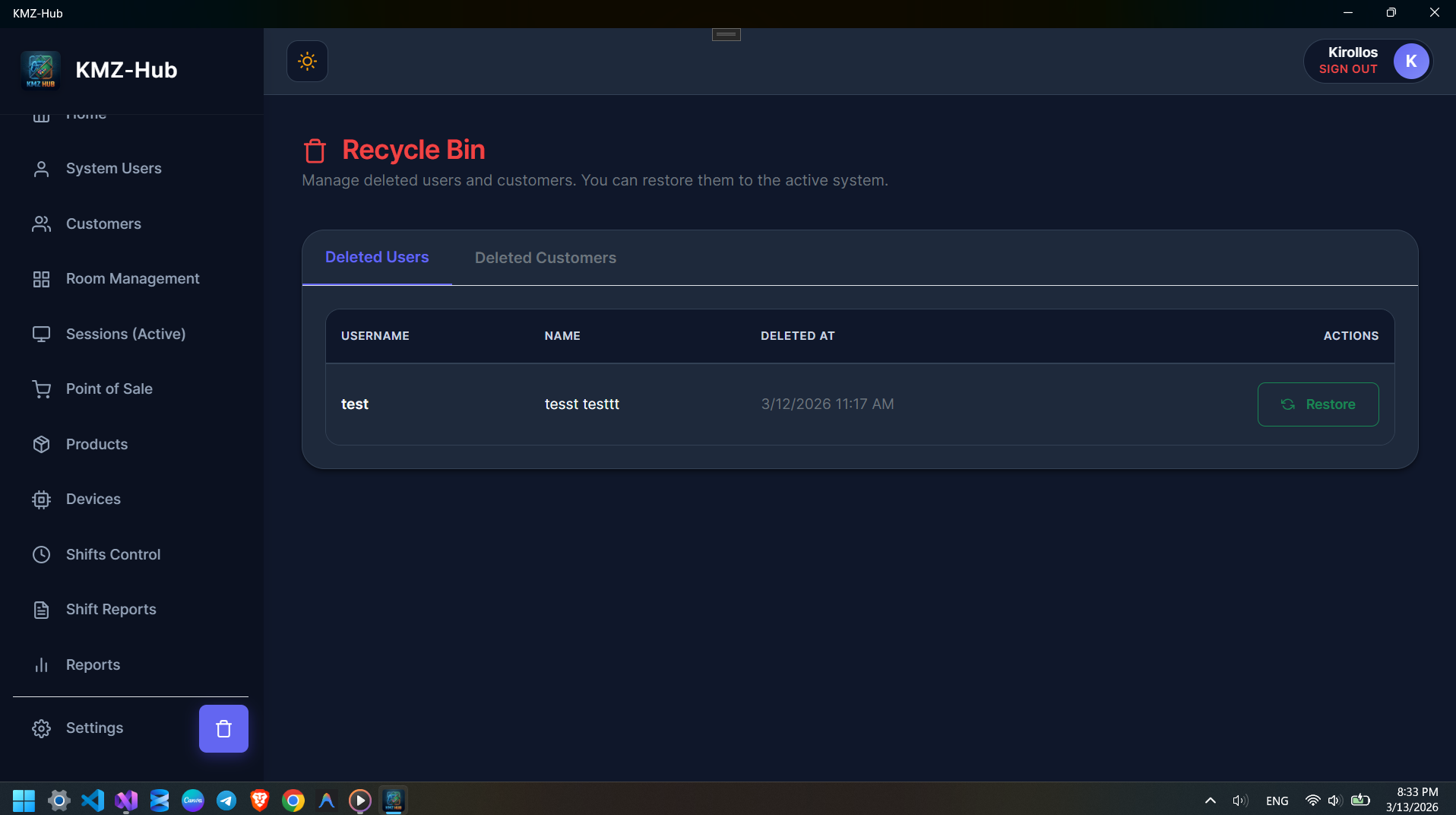The image size is (1456, 815).
Task: View Sessions (Active) monitor section
Action: tap(125, 334)
